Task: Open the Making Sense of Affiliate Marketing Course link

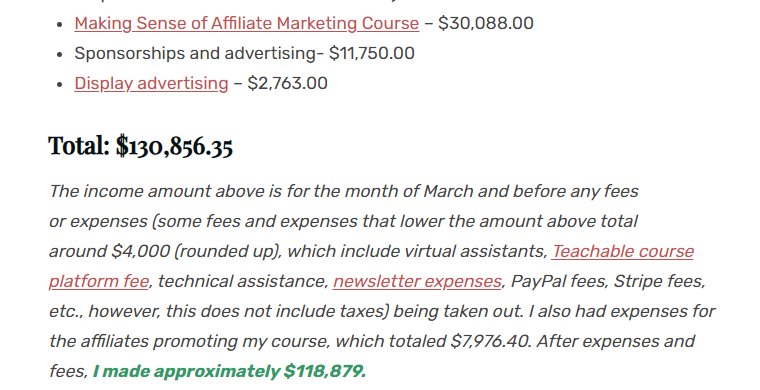Action: click(246, 23)
